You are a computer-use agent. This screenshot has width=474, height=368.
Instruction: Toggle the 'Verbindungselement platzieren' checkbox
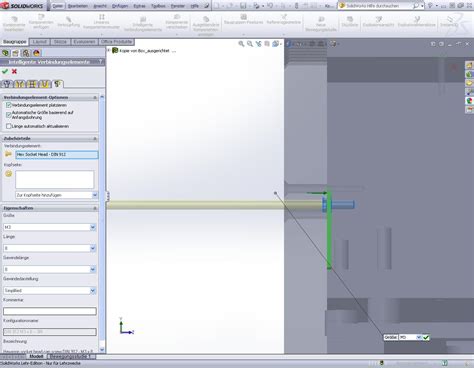pos(9,105)
